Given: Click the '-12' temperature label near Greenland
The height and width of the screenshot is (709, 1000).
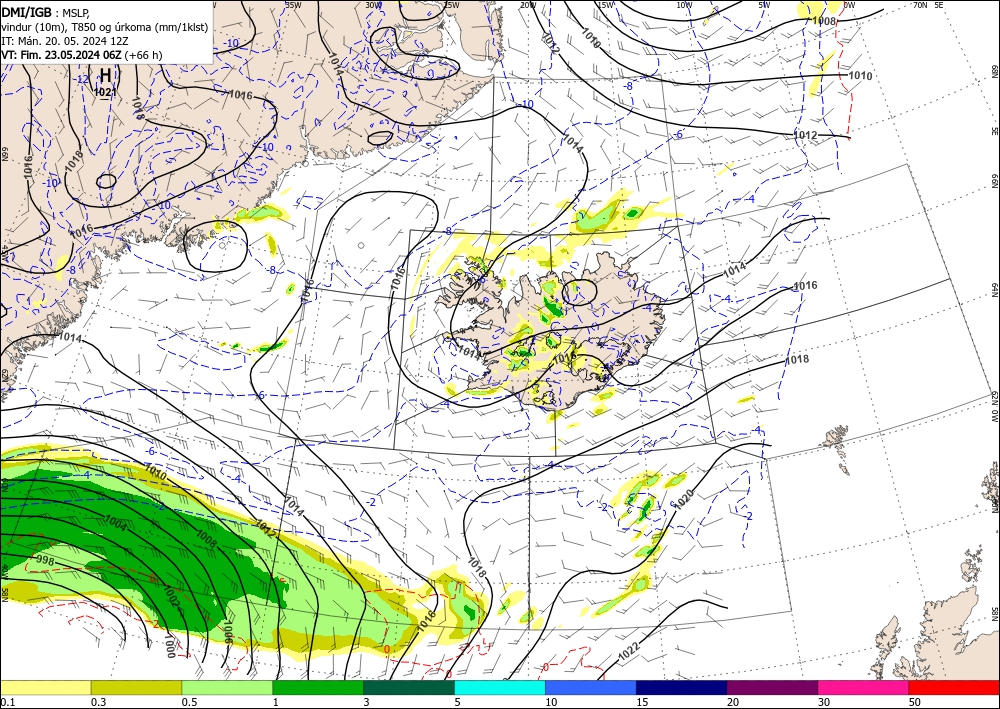Looking at the screenshot, I should coord(82,79).
